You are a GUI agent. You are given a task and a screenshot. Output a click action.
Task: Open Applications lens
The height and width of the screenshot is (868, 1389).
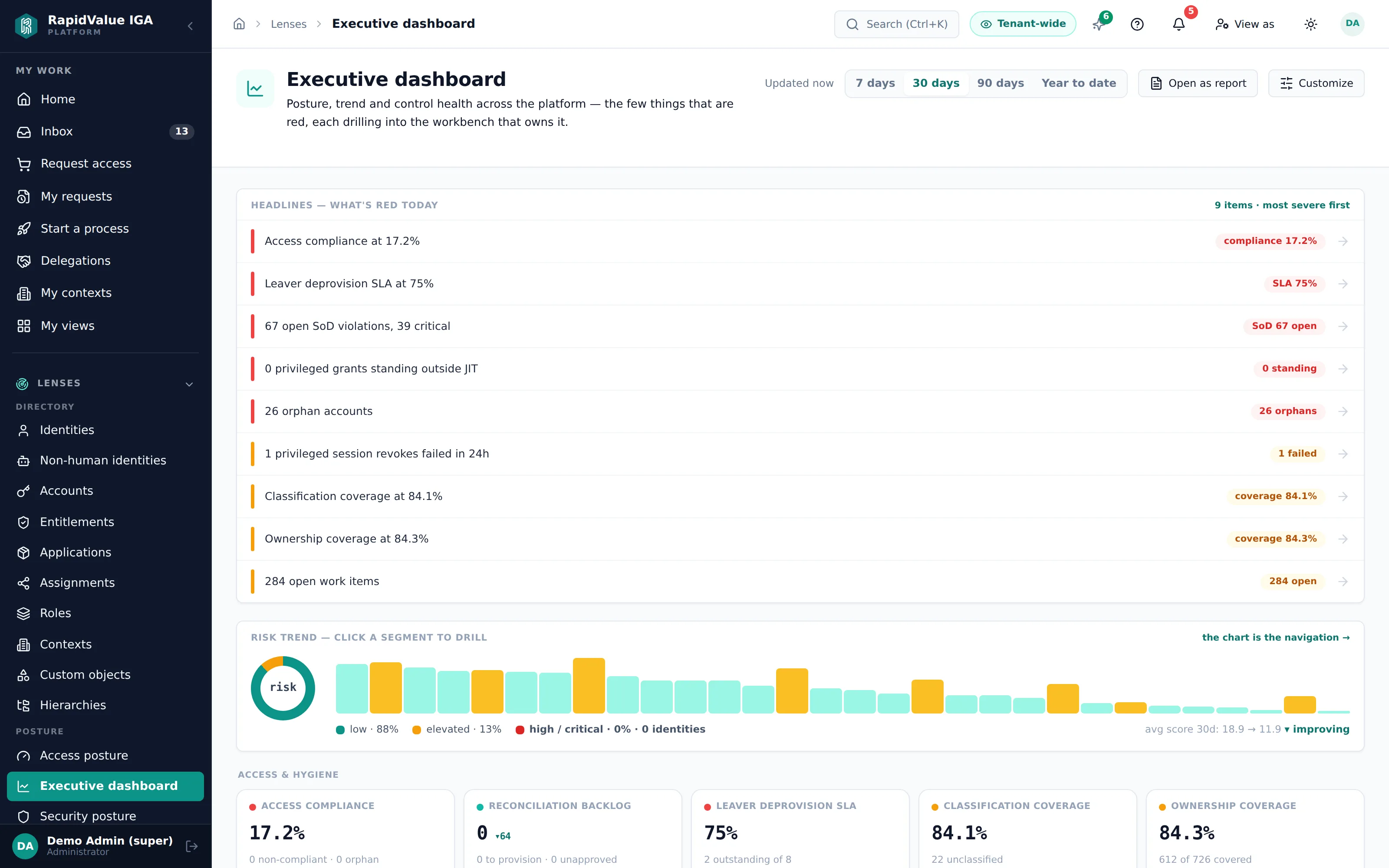click(105, 552)
